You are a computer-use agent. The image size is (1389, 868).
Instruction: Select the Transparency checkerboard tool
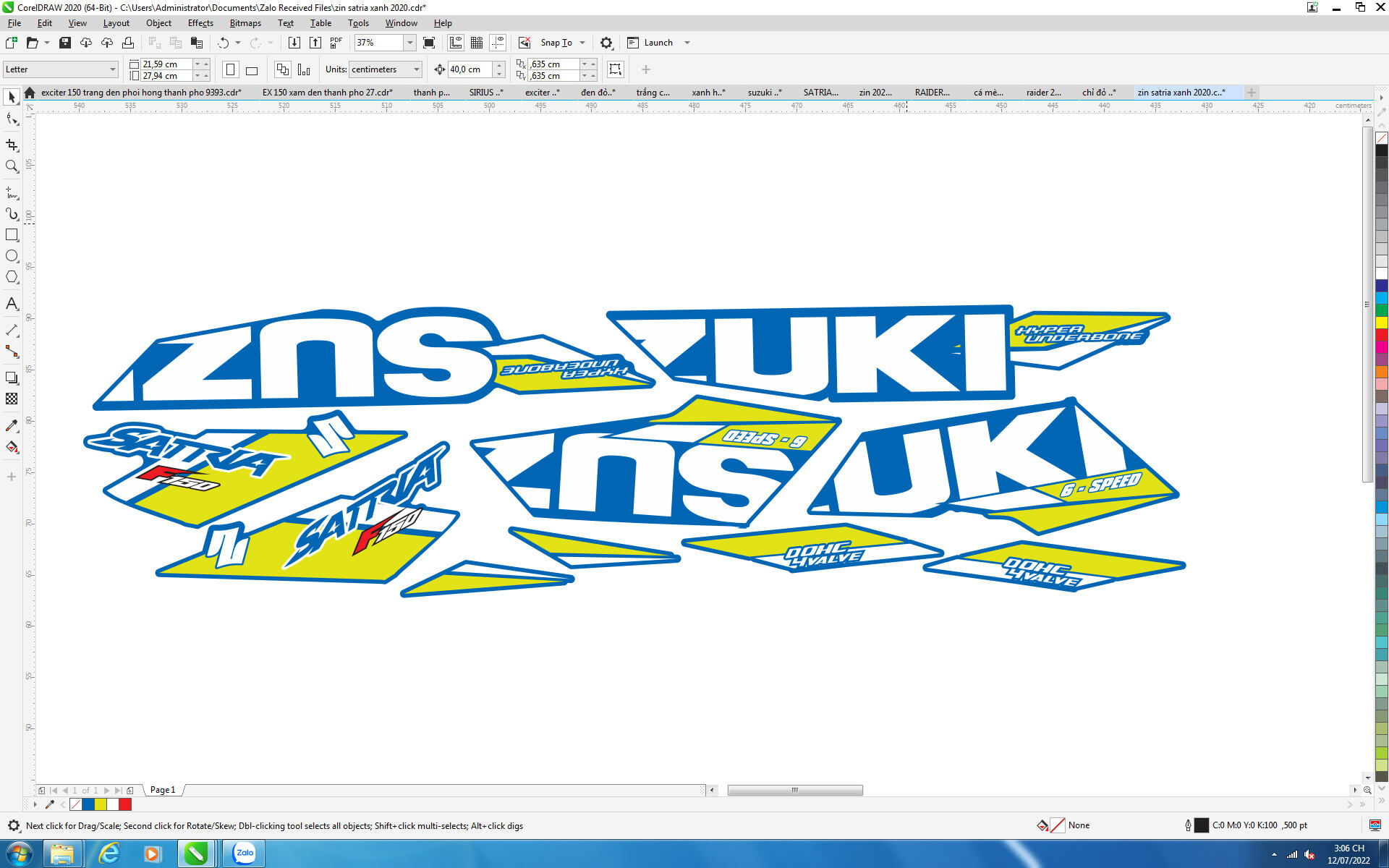pos(12,399)
